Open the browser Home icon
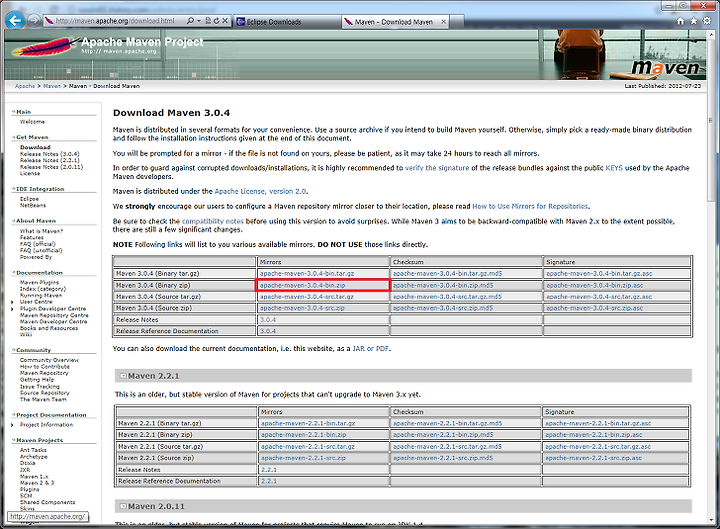This screenshot has width=720, height=529. point(681,21)
